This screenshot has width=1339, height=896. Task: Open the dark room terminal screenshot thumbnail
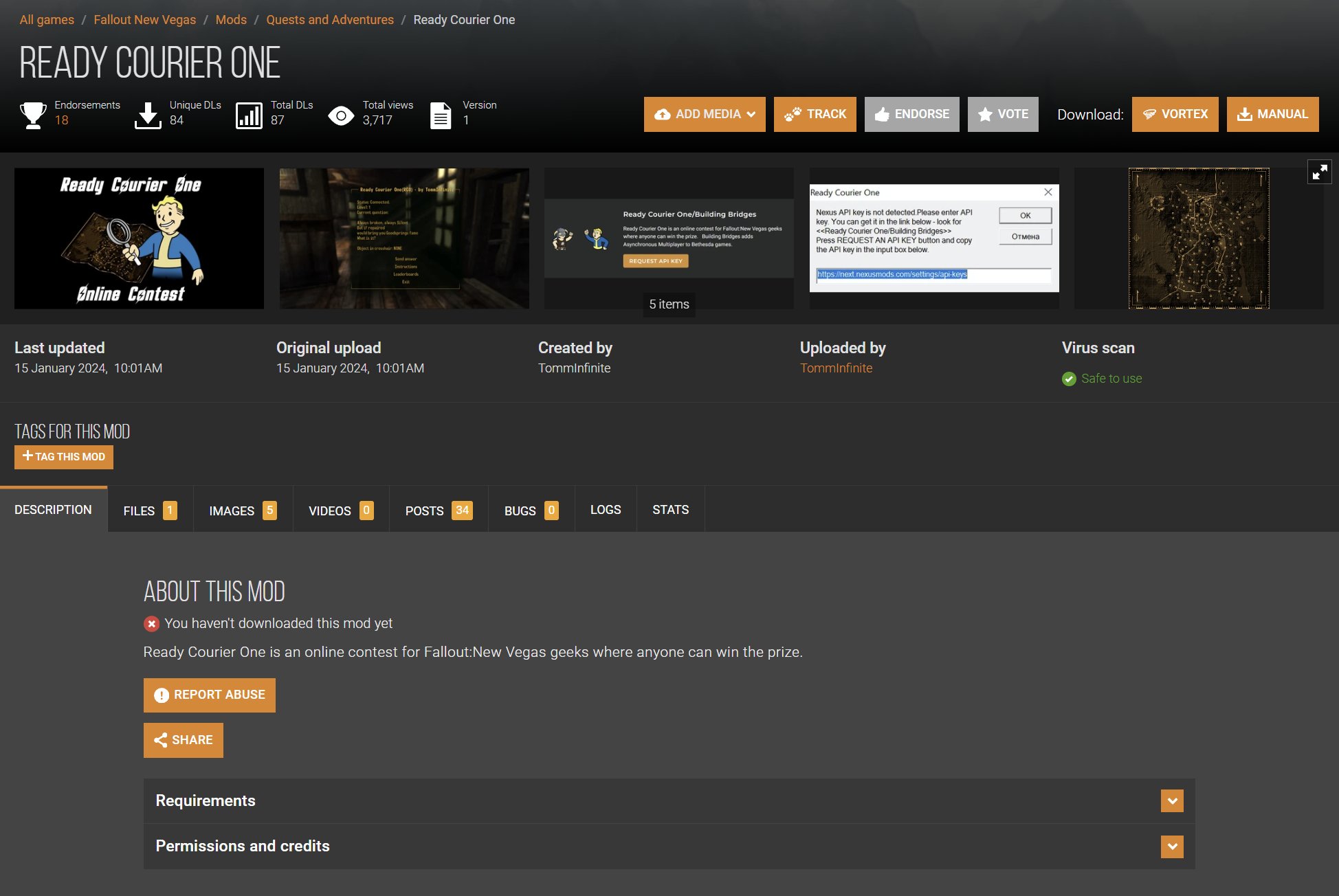(404, 238)
